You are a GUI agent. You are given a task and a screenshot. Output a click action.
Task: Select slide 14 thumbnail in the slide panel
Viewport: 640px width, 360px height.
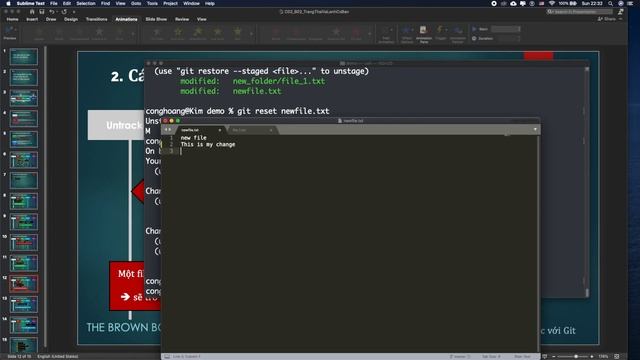[x=24, y=325]
